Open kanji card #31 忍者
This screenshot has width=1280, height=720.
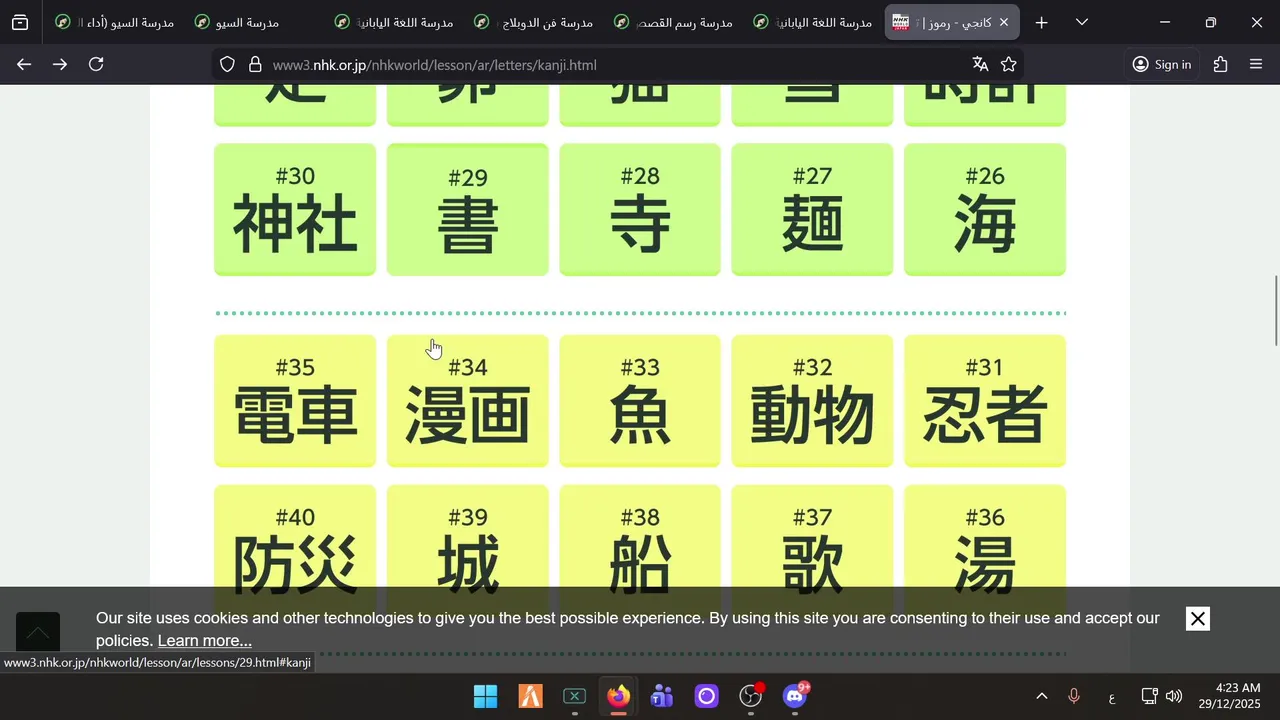click(985, 400)
